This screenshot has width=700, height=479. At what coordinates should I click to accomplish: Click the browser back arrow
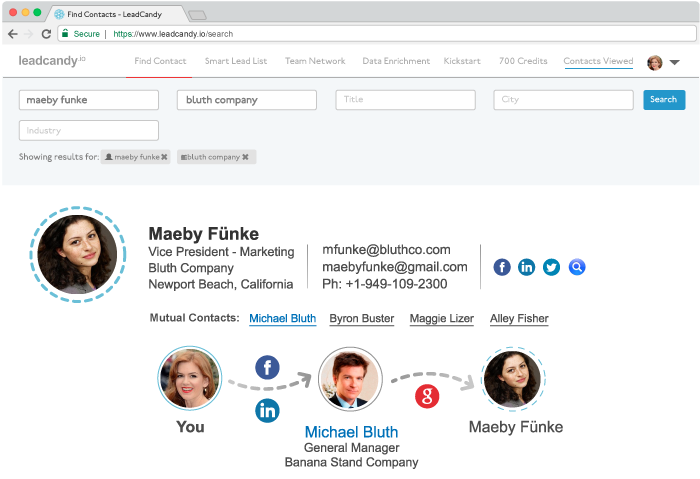pyautogui.click(x=13, y=34)
